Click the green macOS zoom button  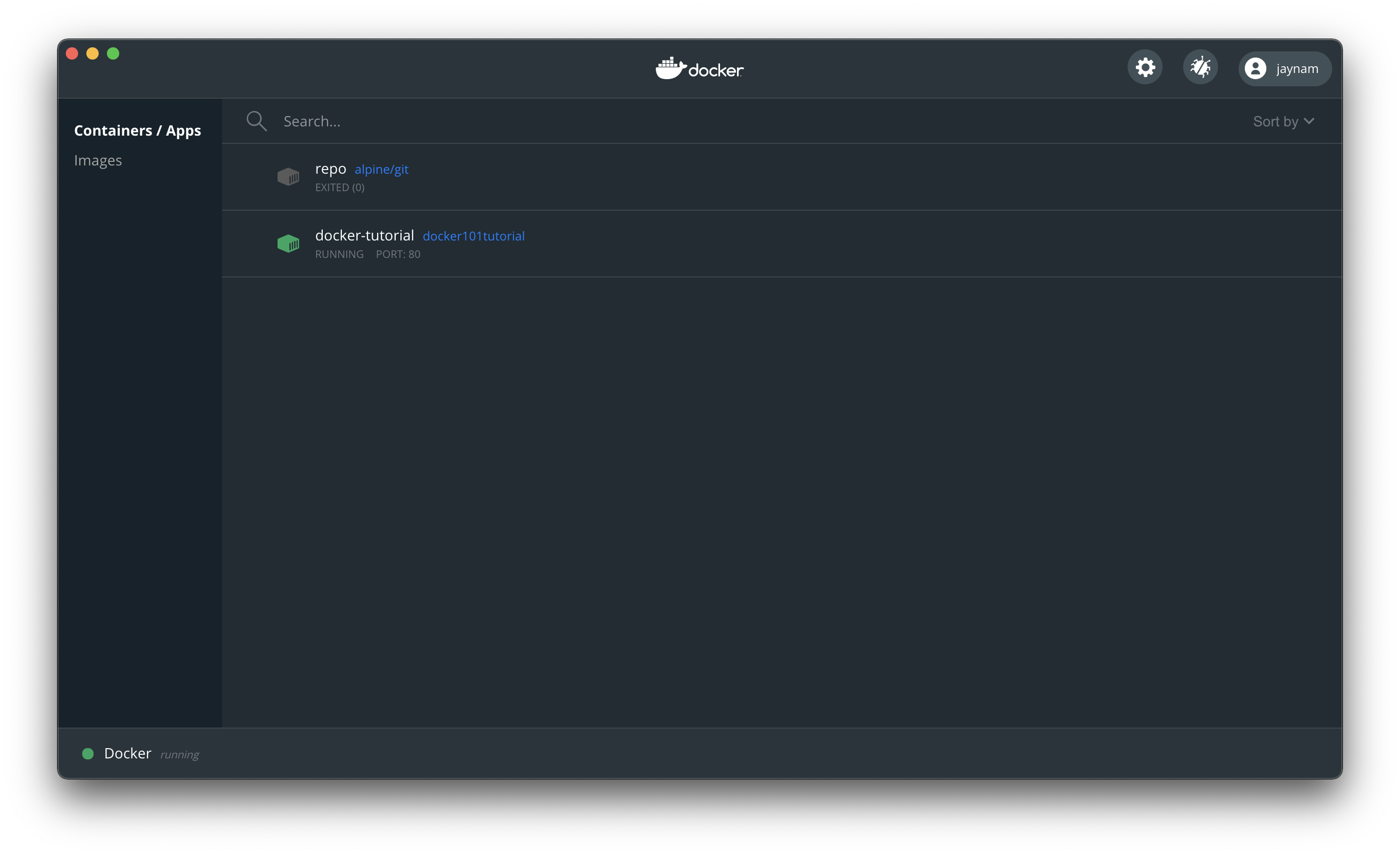click(x=113, y=53)
